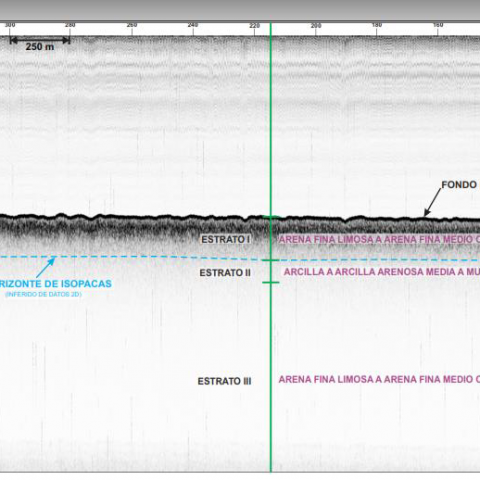Screen dimensions: 480x480
Task: Click the green tick mark below ESTRATO II
Action: click(271, 283)
